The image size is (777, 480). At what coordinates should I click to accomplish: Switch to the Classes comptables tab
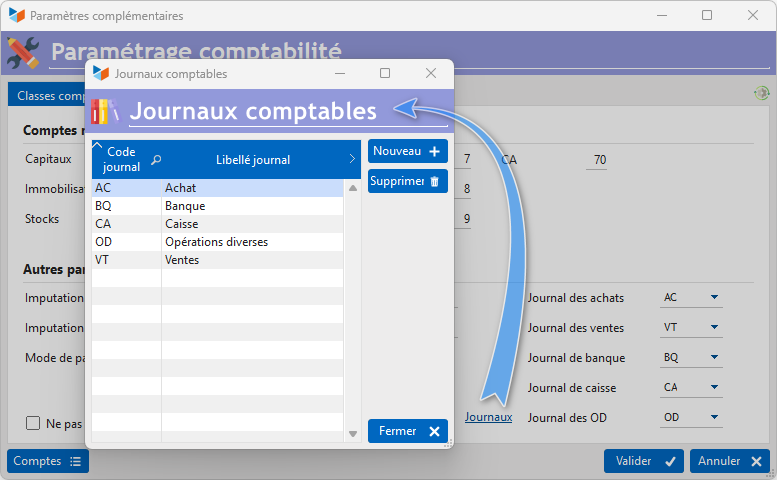46,96
